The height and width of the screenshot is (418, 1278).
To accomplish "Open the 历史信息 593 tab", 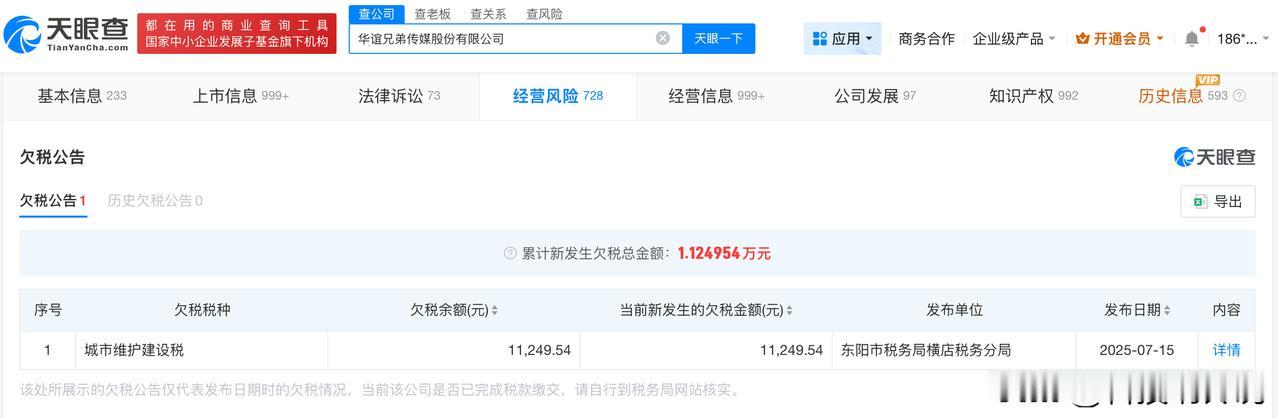I will pyautogui.click(x=1183, y=96).
